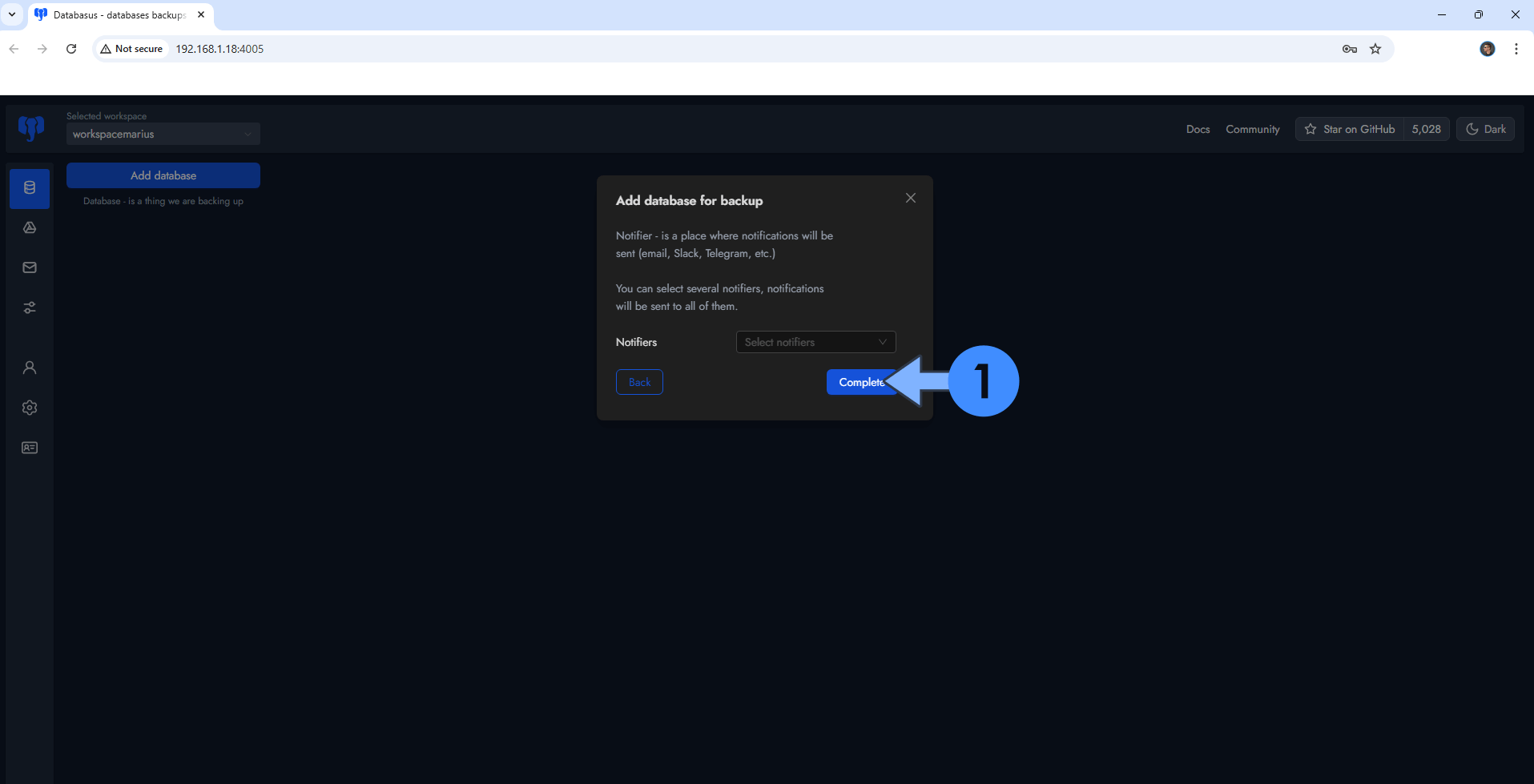1534x784 pixels.
Task: Open the user profile sidebar icon
Action: [30, 368]
